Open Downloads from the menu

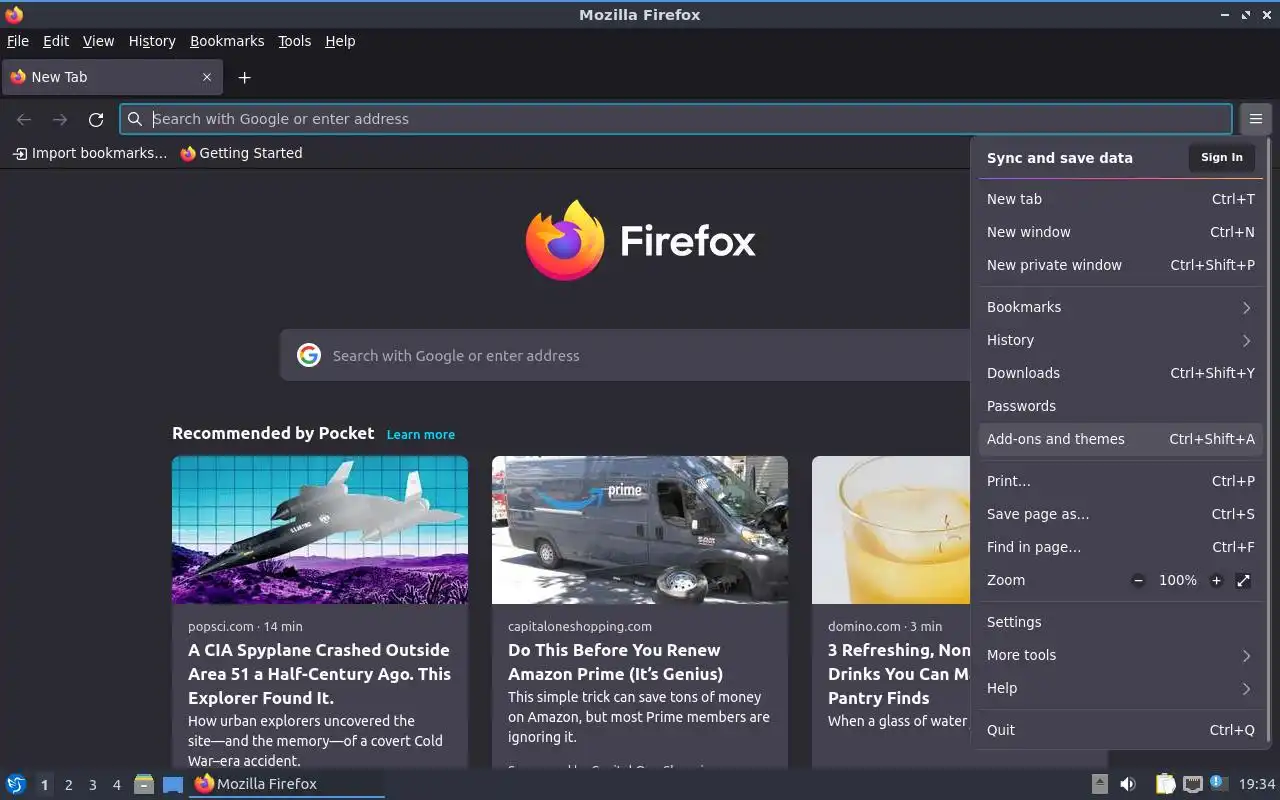coord(1119,373)
